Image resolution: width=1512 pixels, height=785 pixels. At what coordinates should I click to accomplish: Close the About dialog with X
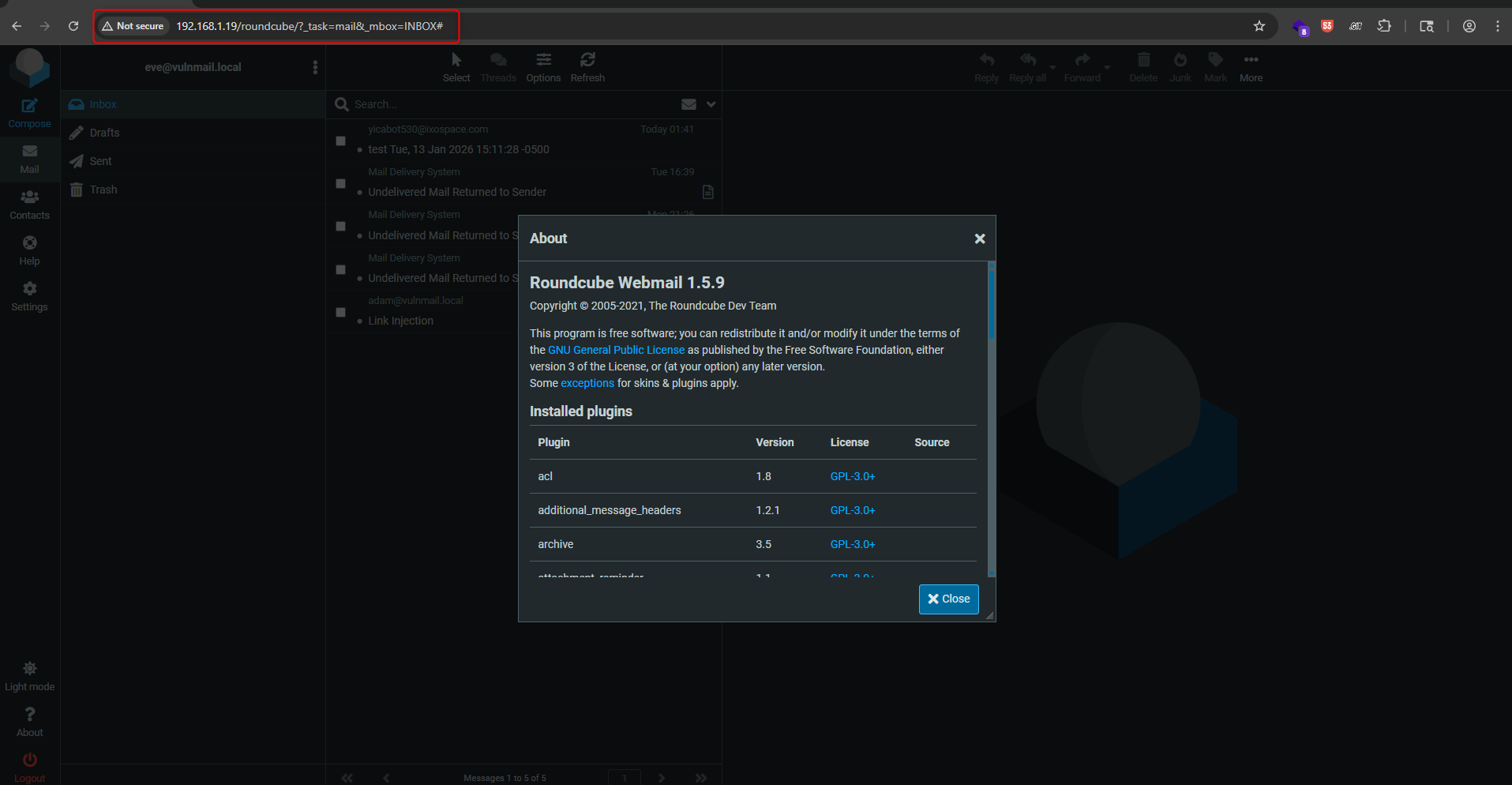[979, 239]
